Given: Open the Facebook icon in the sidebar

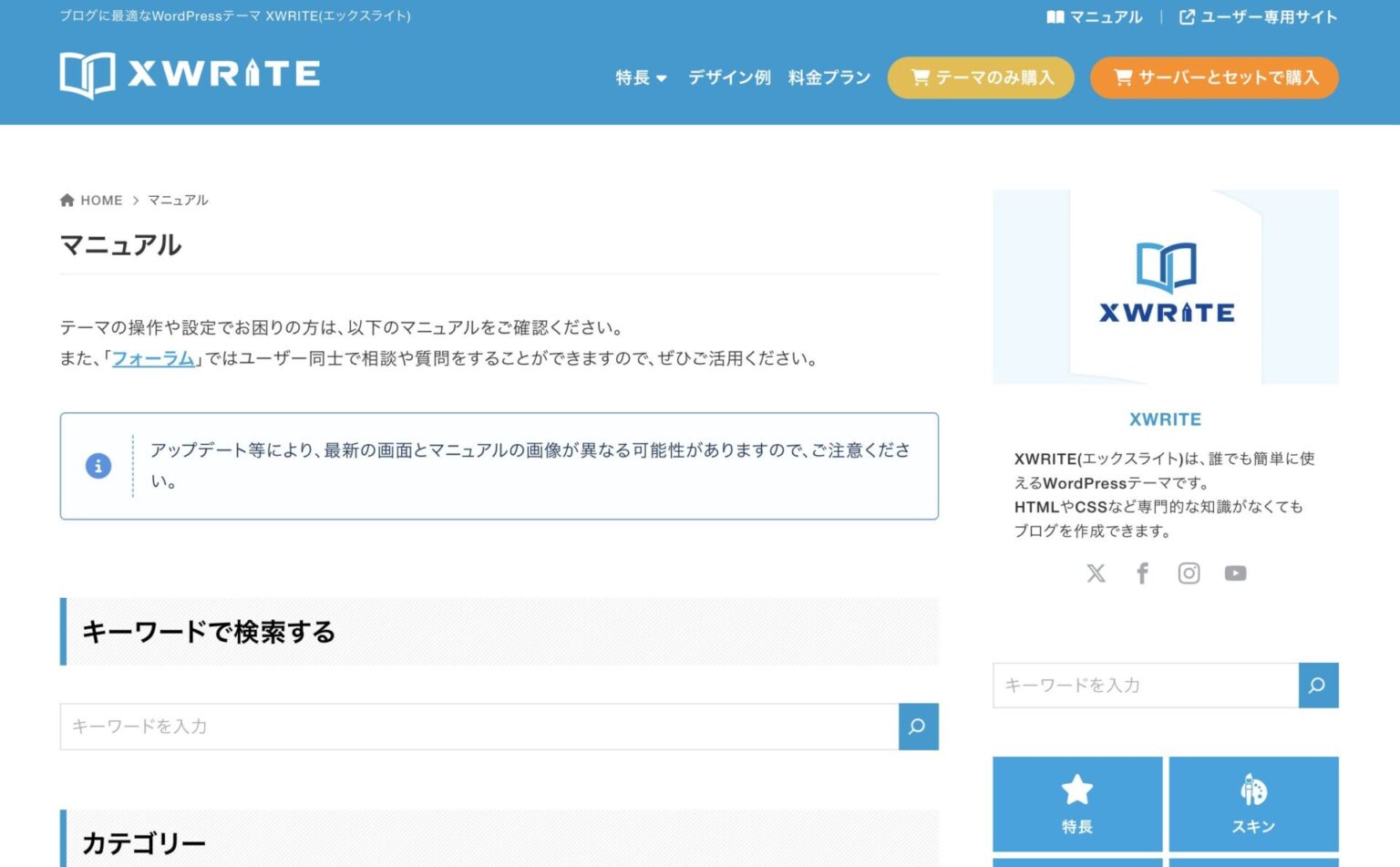Looking at the screenshot, I should [x=1142, y=573].
